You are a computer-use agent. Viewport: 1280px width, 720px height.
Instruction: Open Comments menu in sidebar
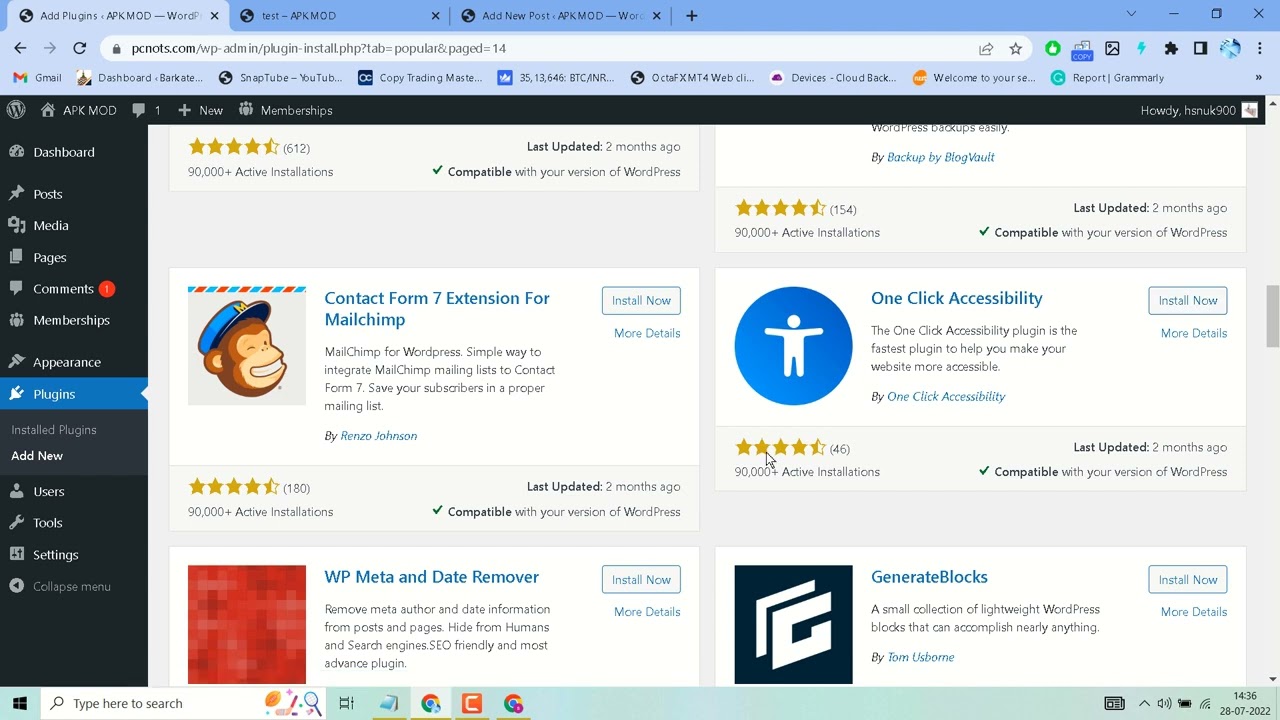[x=63, y=289]
